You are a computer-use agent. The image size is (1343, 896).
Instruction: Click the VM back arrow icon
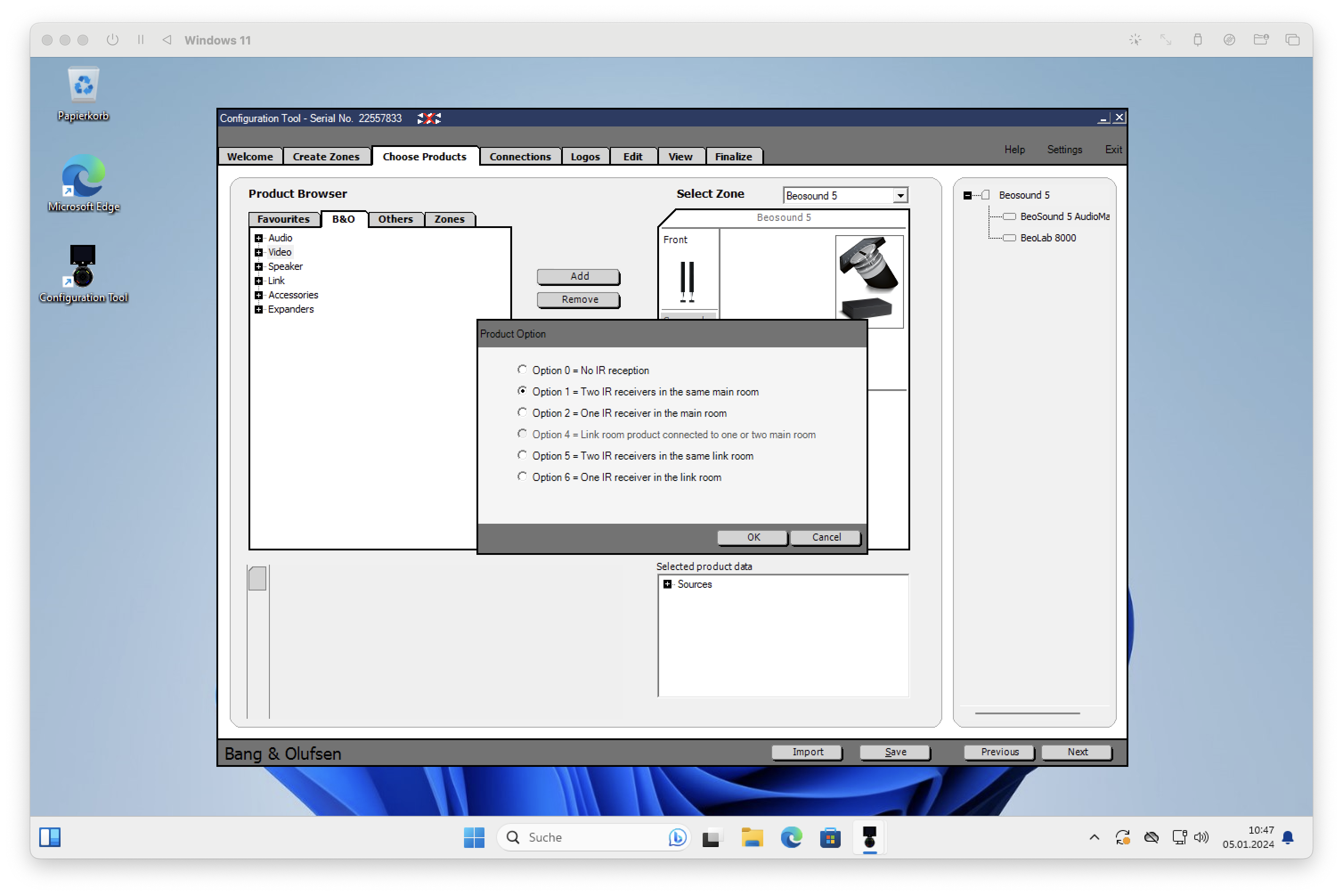167,40
